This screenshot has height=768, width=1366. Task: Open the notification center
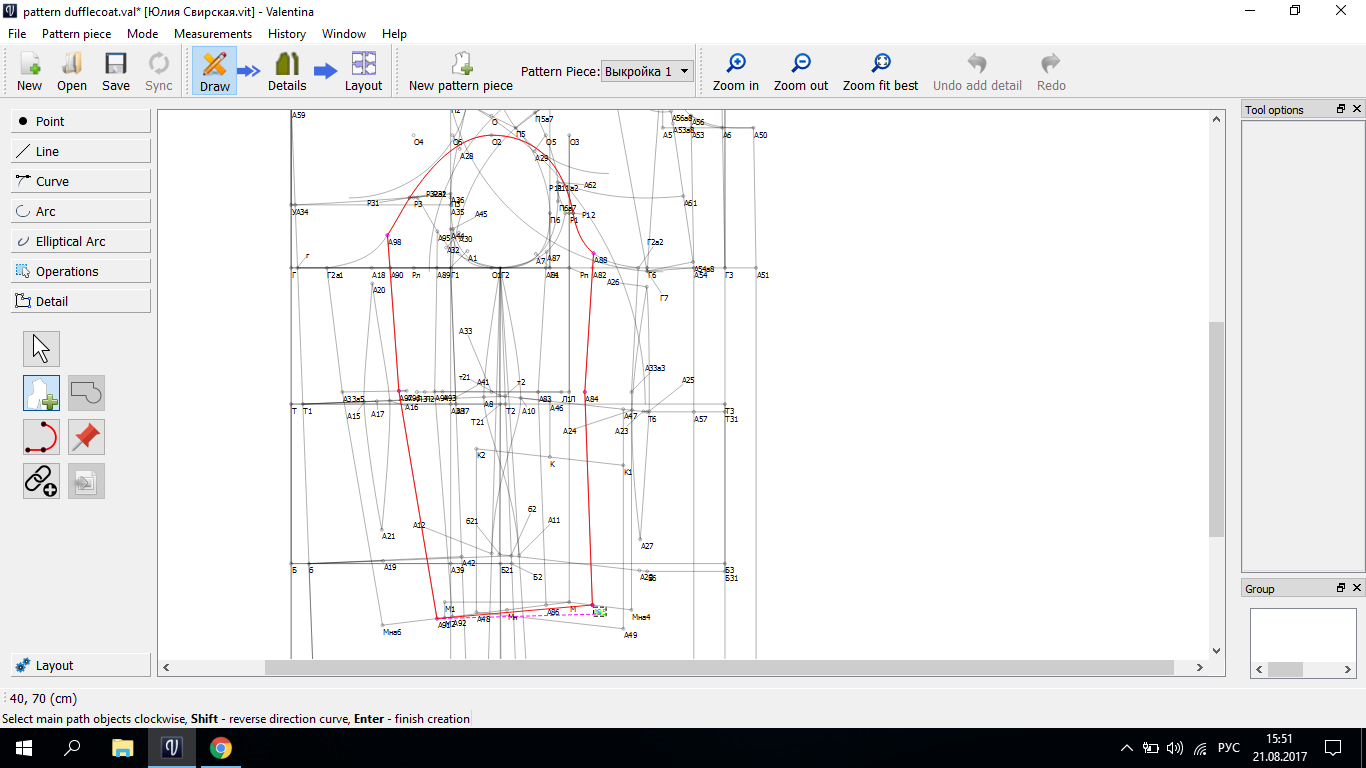(1333, 748)
